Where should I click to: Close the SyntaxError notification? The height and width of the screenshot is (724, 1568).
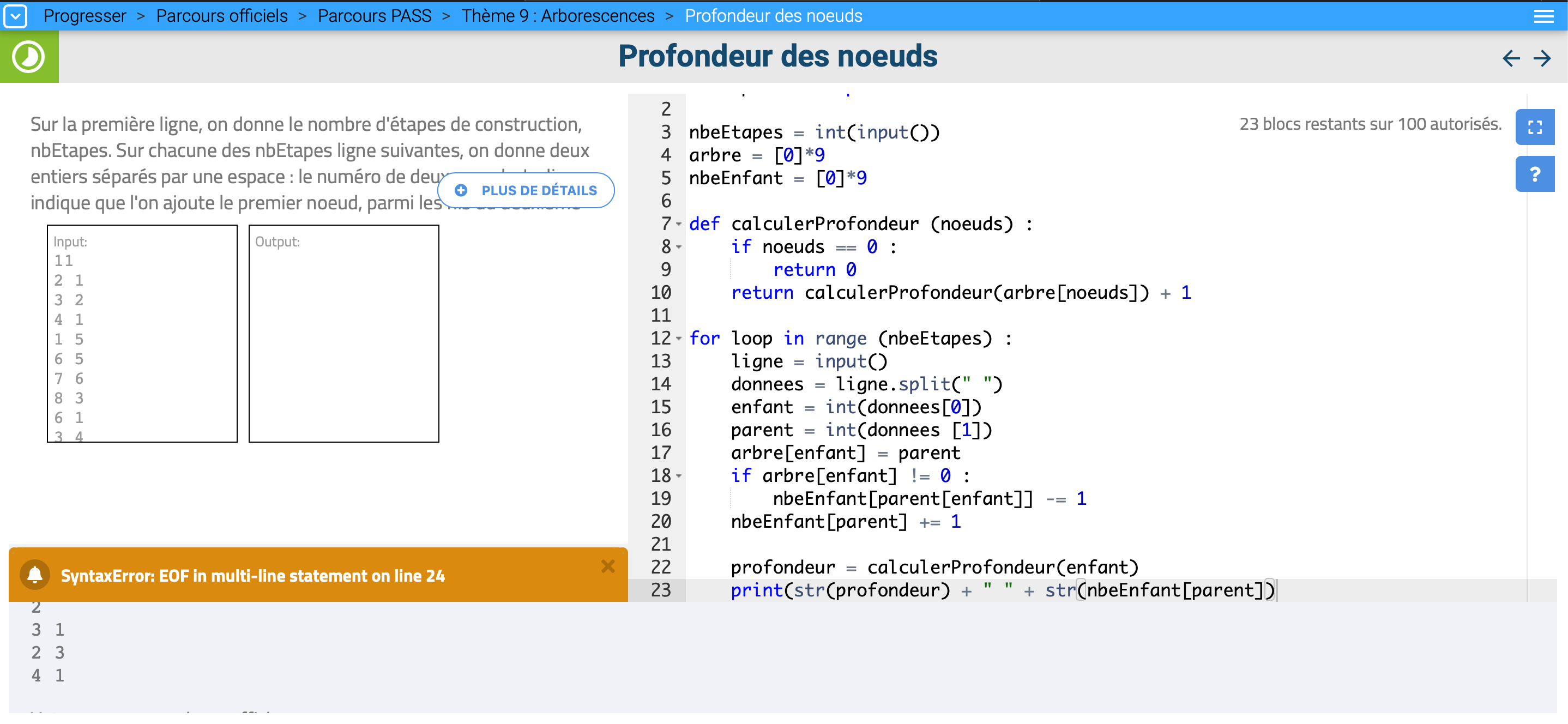pyautogui.click(x=607, y=566)
